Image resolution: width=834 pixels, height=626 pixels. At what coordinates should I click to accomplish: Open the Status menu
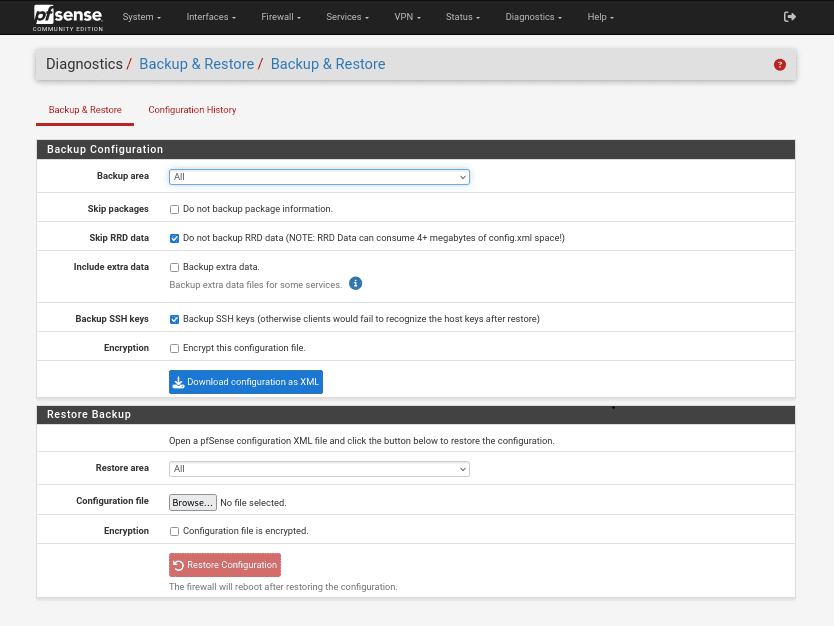463,17
